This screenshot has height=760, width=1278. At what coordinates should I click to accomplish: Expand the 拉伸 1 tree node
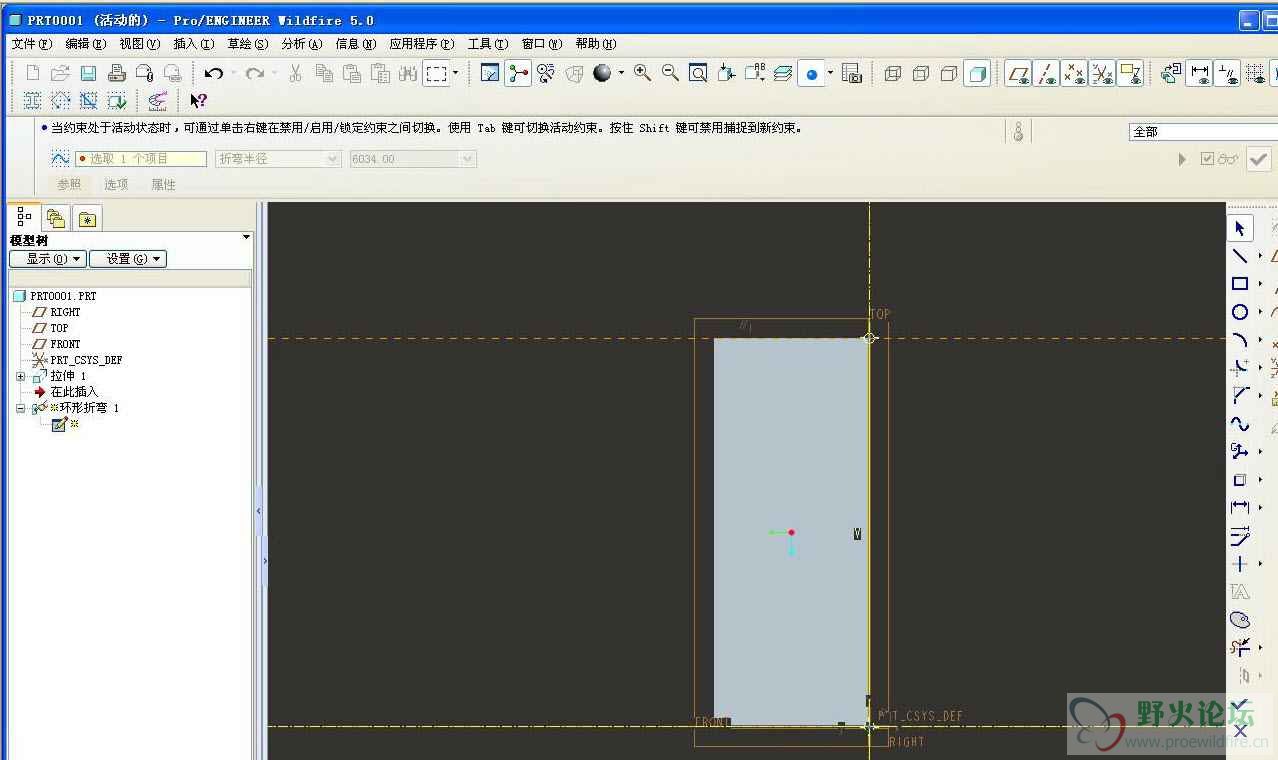tap(21, 376)
